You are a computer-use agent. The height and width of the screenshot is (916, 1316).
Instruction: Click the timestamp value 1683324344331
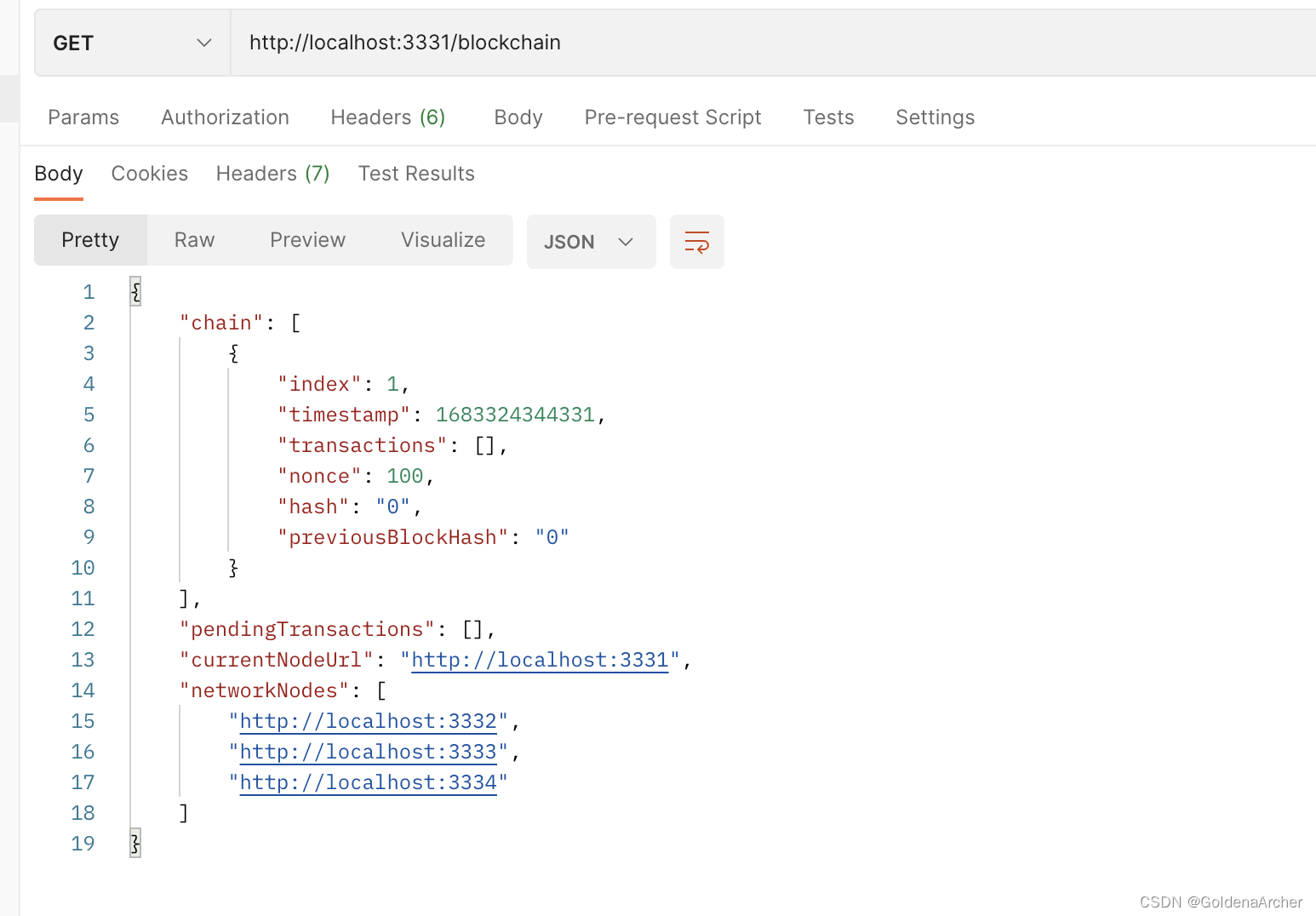pyautogui.click(x=515, y=415)
